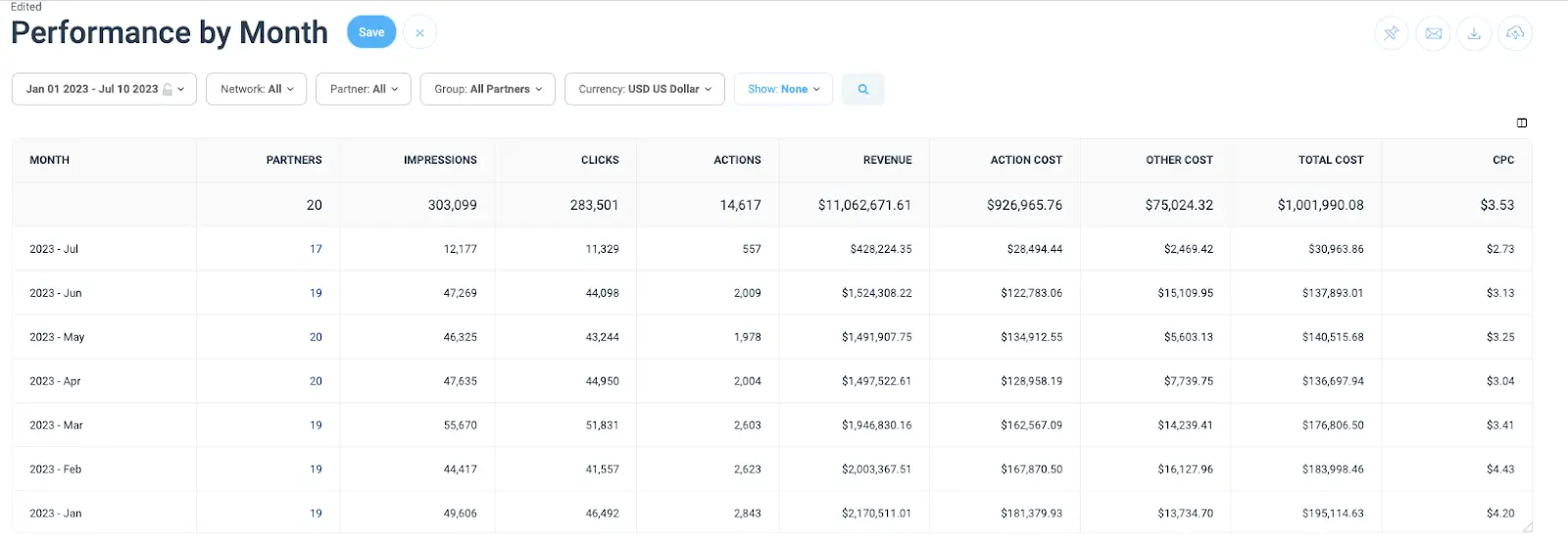Click the lock icon in date range

point(168,89)
